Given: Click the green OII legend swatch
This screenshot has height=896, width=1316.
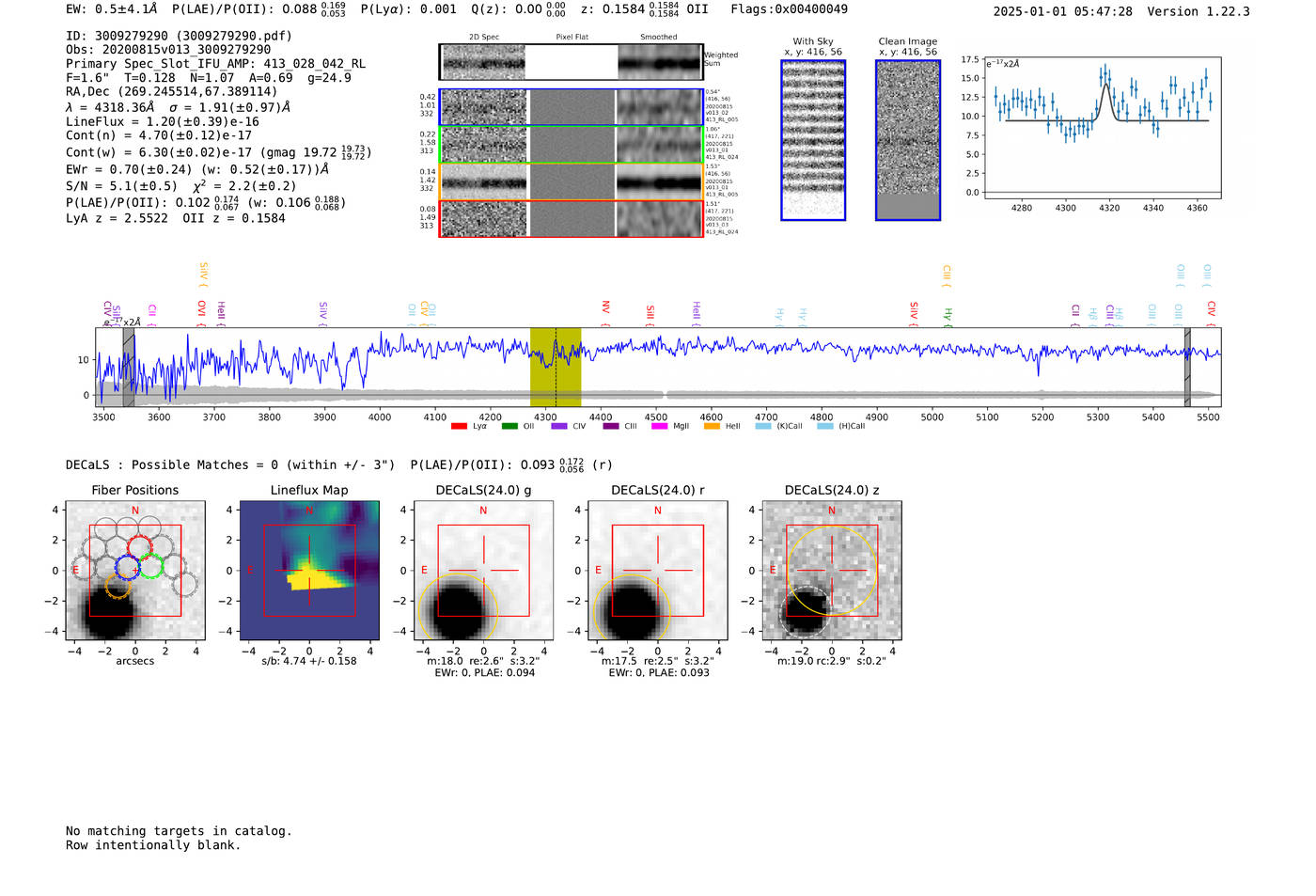Looking at the screenshot, I should coord(509,426).
